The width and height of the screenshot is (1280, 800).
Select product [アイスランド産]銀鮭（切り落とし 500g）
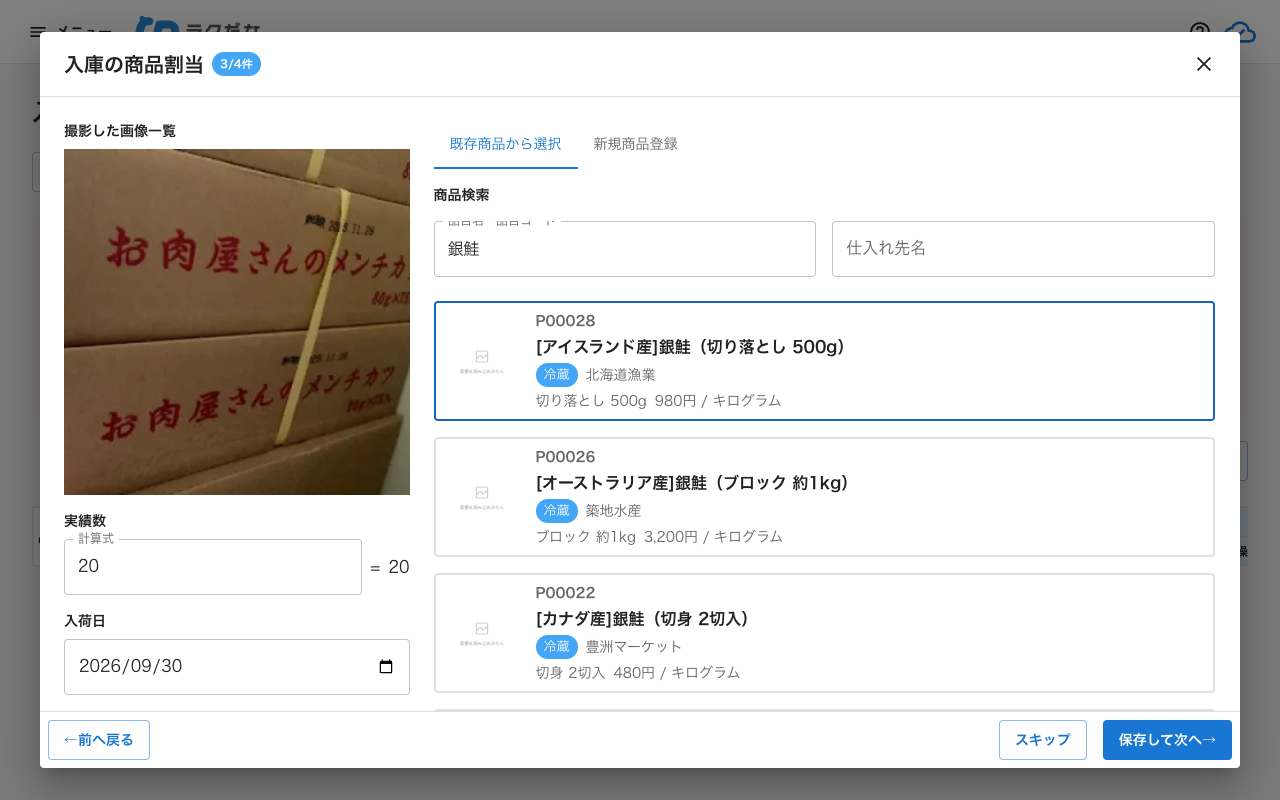(x=824, y=361)
